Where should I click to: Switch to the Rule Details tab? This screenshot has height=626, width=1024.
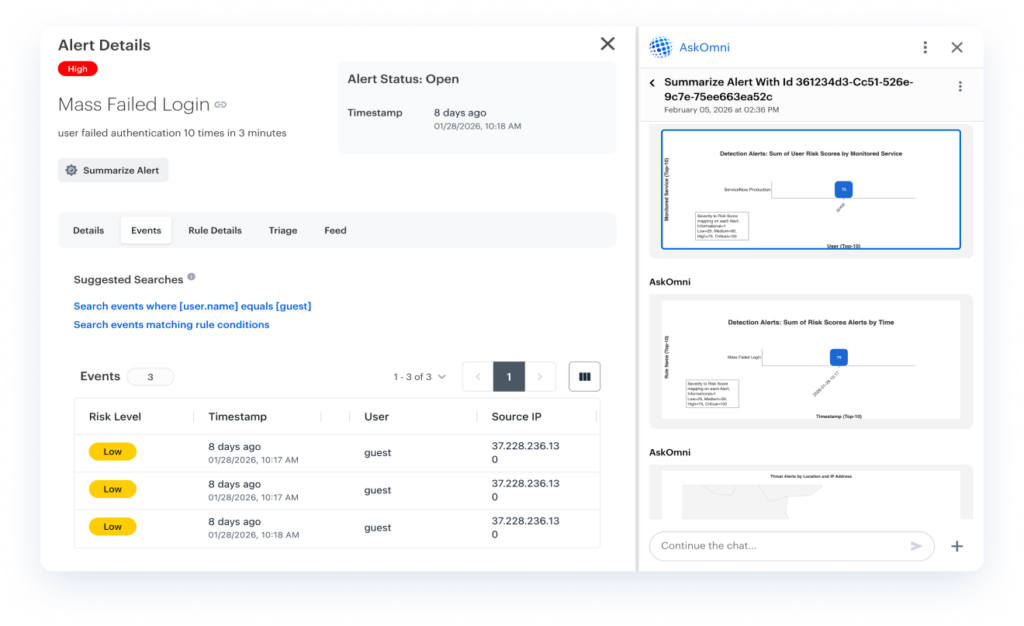coord(215,230)
